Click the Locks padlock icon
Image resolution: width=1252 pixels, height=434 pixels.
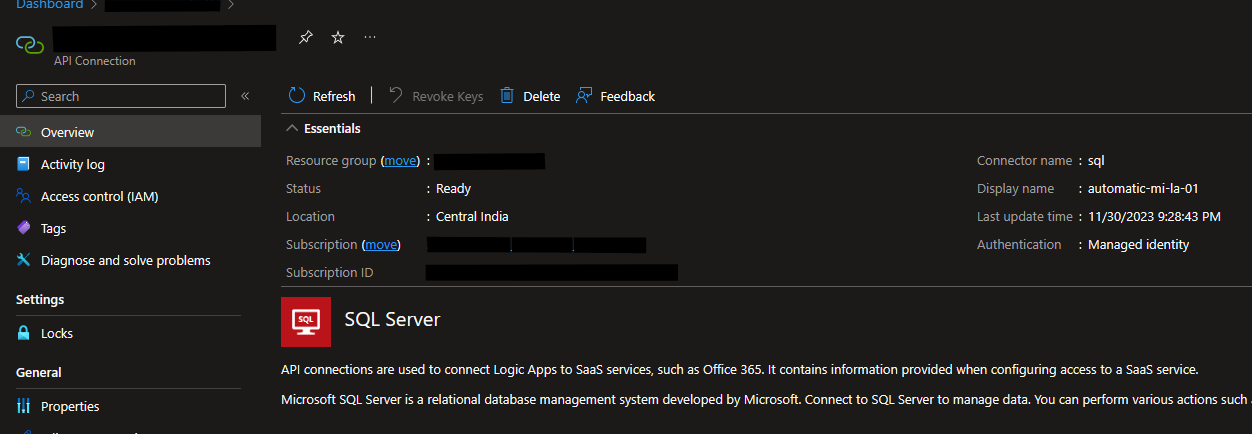[24, 333]
